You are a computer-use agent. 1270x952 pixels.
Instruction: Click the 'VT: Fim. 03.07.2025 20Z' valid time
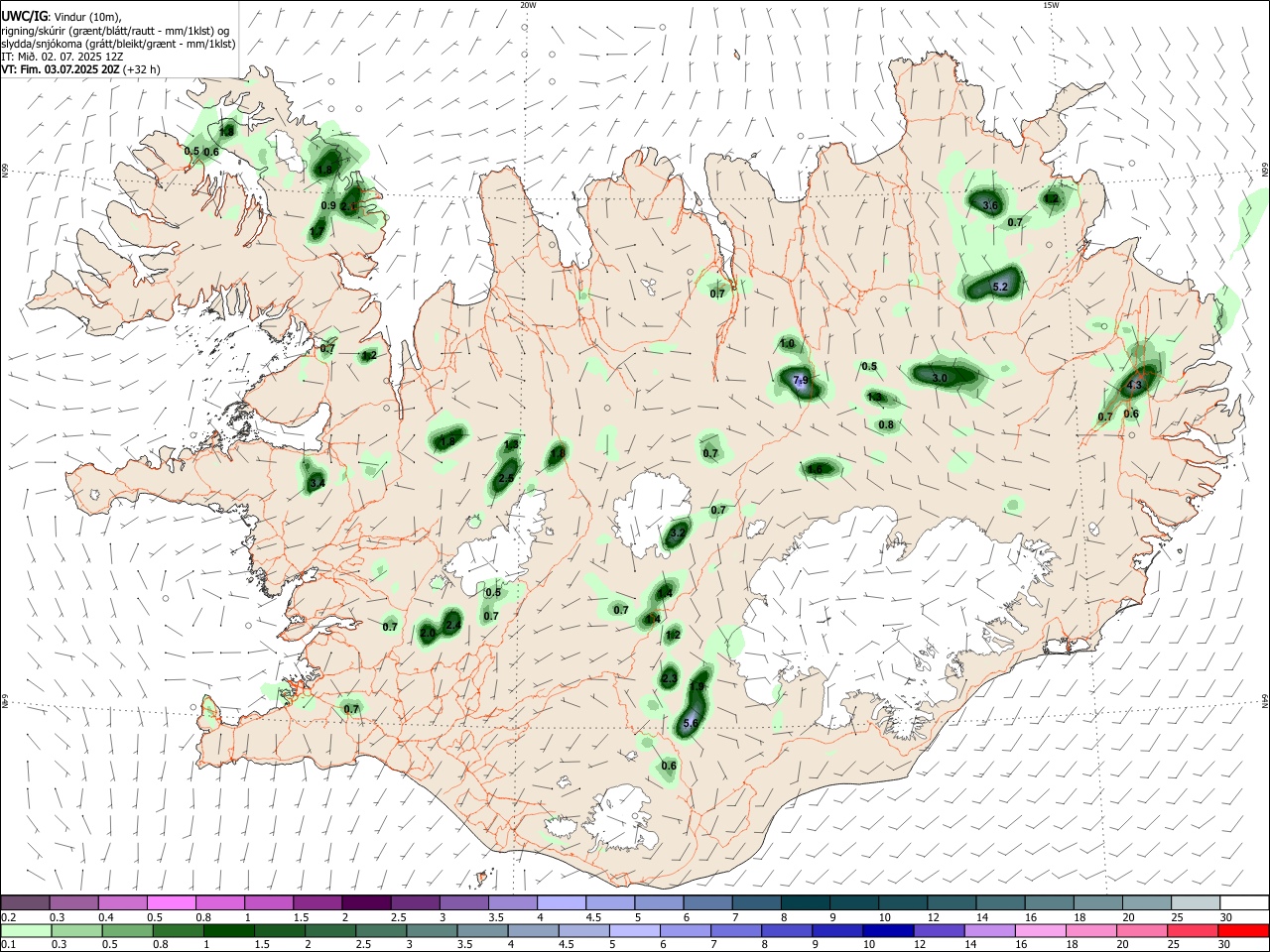[61, 69]
